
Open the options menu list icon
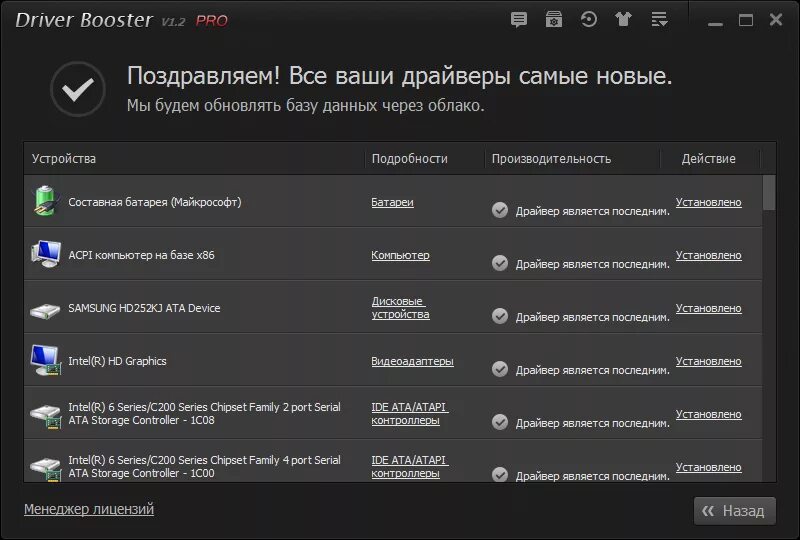(x=659, y=19)
